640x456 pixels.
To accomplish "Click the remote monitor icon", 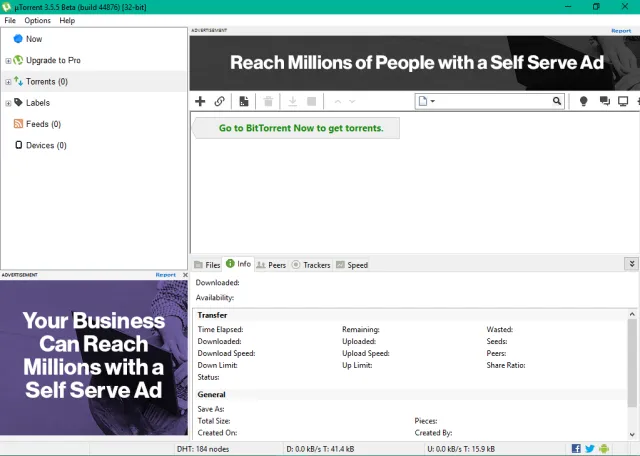I will pyautogui.click(x=623, y=101).
